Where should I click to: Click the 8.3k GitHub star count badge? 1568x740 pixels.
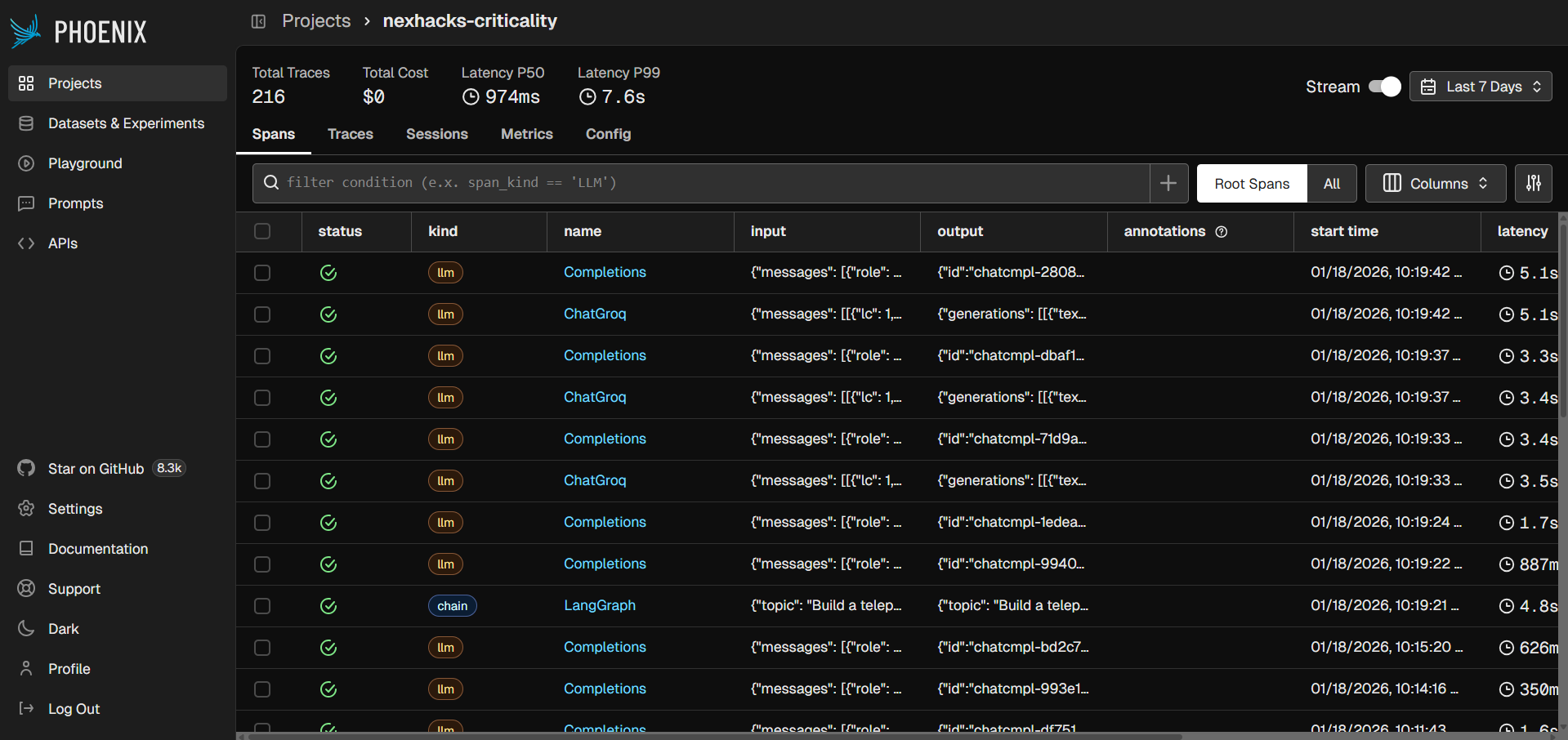[169, 468]
